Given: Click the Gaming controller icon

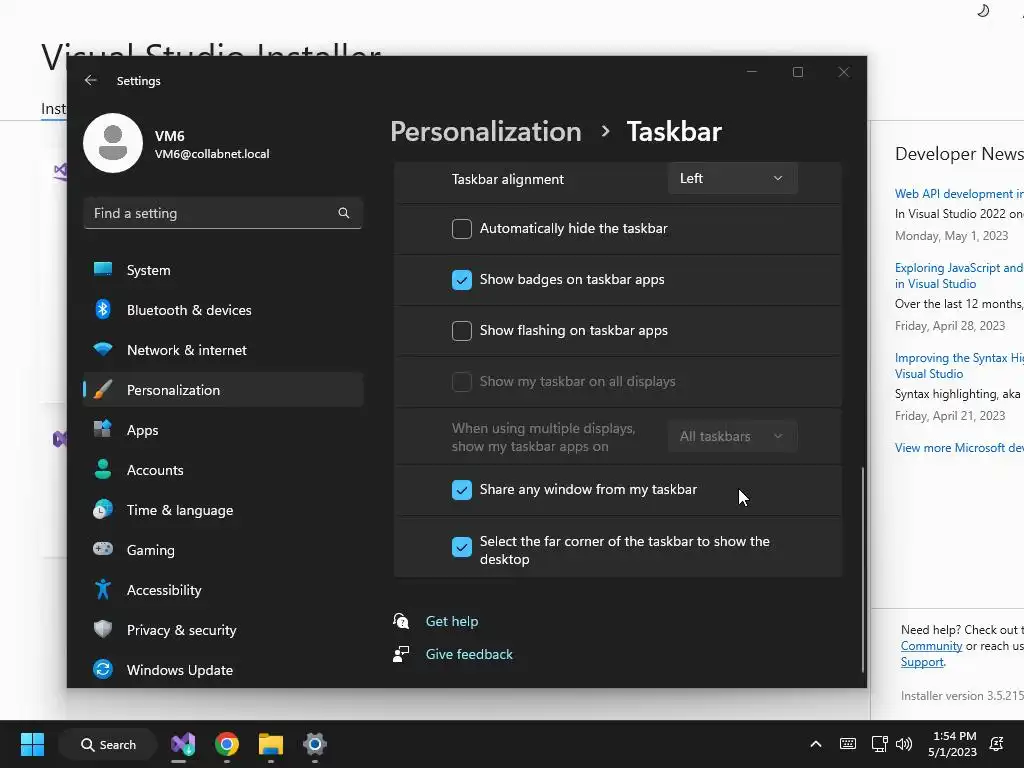Looking at the screenshot, I should (x=103, y=549).
